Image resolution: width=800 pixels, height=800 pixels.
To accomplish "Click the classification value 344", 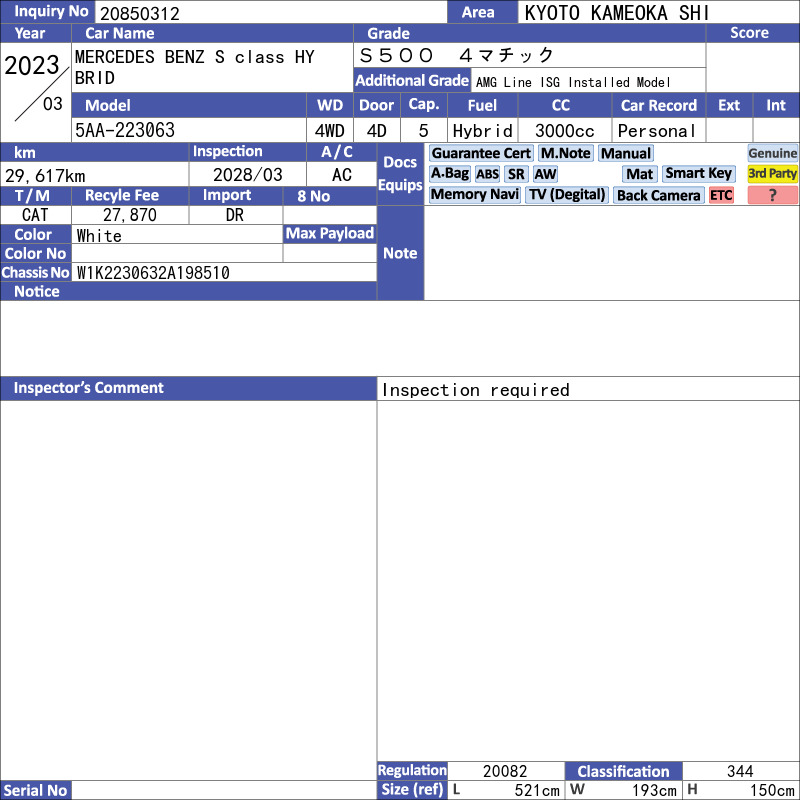I will click(740, 771).
